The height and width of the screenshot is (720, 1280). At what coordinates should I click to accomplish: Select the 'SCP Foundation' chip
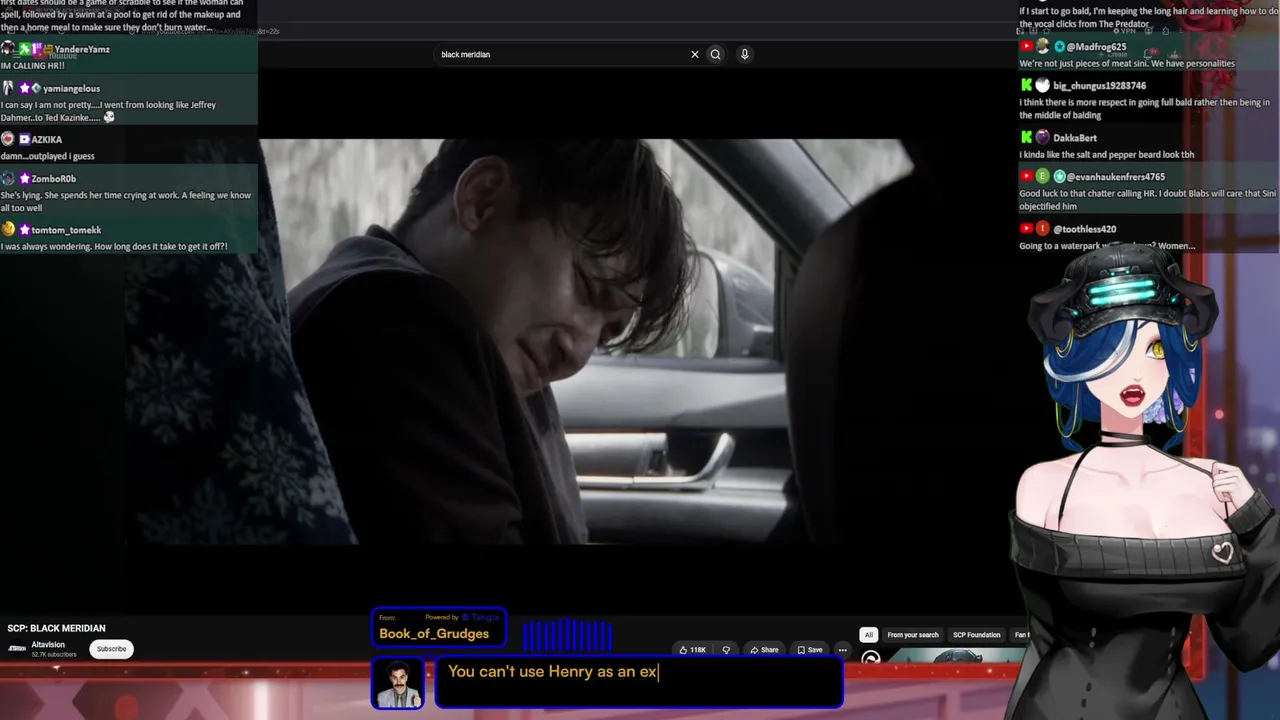click(x=977, y=635)
